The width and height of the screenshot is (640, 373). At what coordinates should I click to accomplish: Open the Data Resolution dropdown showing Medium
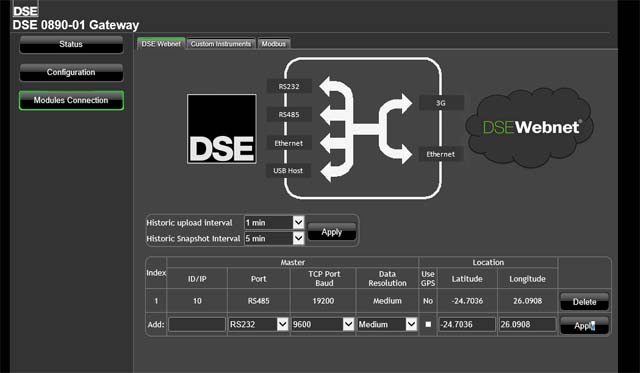point(387,324)
